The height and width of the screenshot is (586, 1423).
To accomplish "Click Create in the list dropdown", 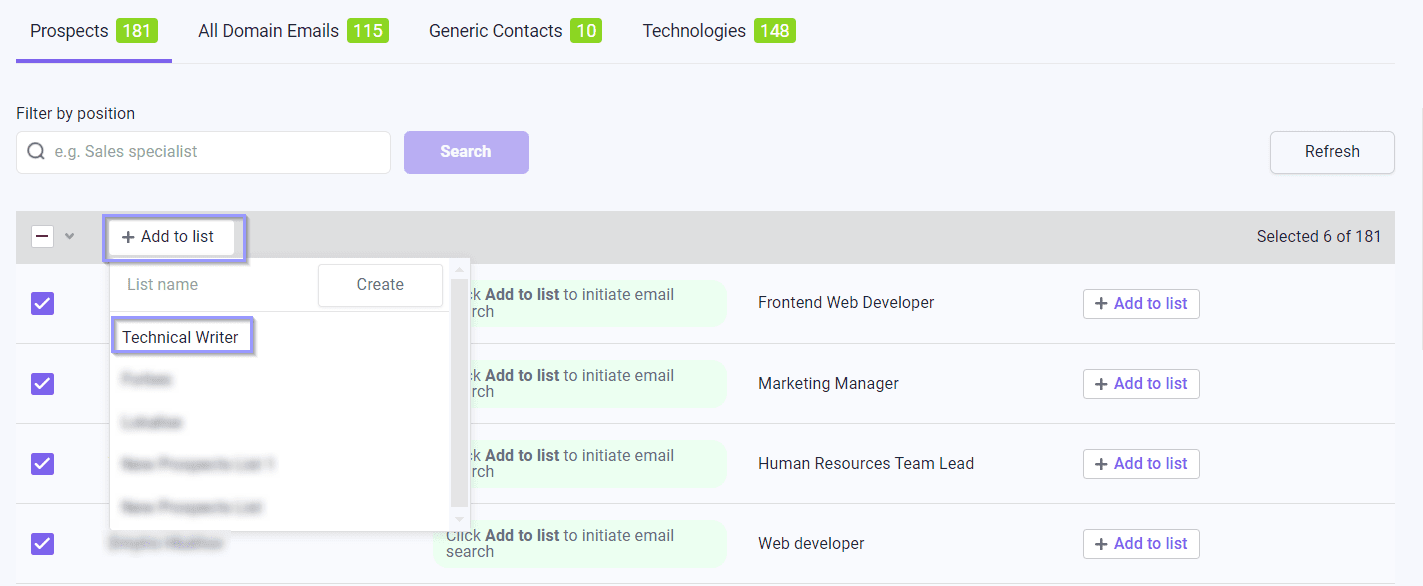I will pyautogui.click(x=380, y=285).
